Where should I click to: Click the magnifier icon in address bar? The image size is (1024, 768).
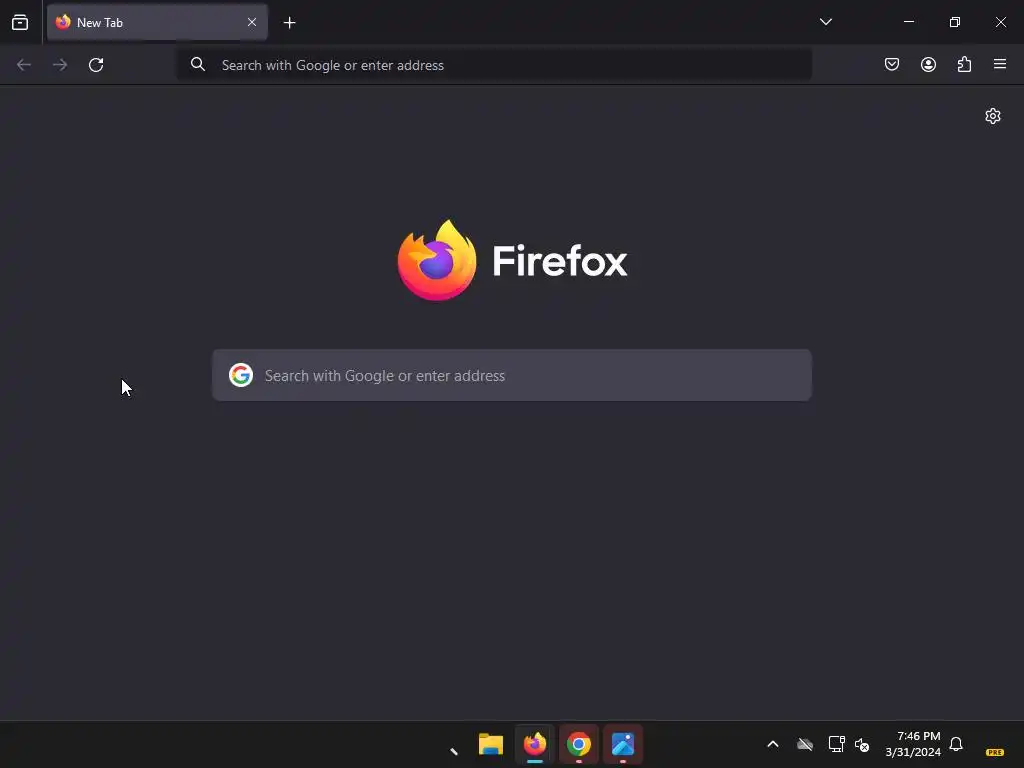pos(198,64)
